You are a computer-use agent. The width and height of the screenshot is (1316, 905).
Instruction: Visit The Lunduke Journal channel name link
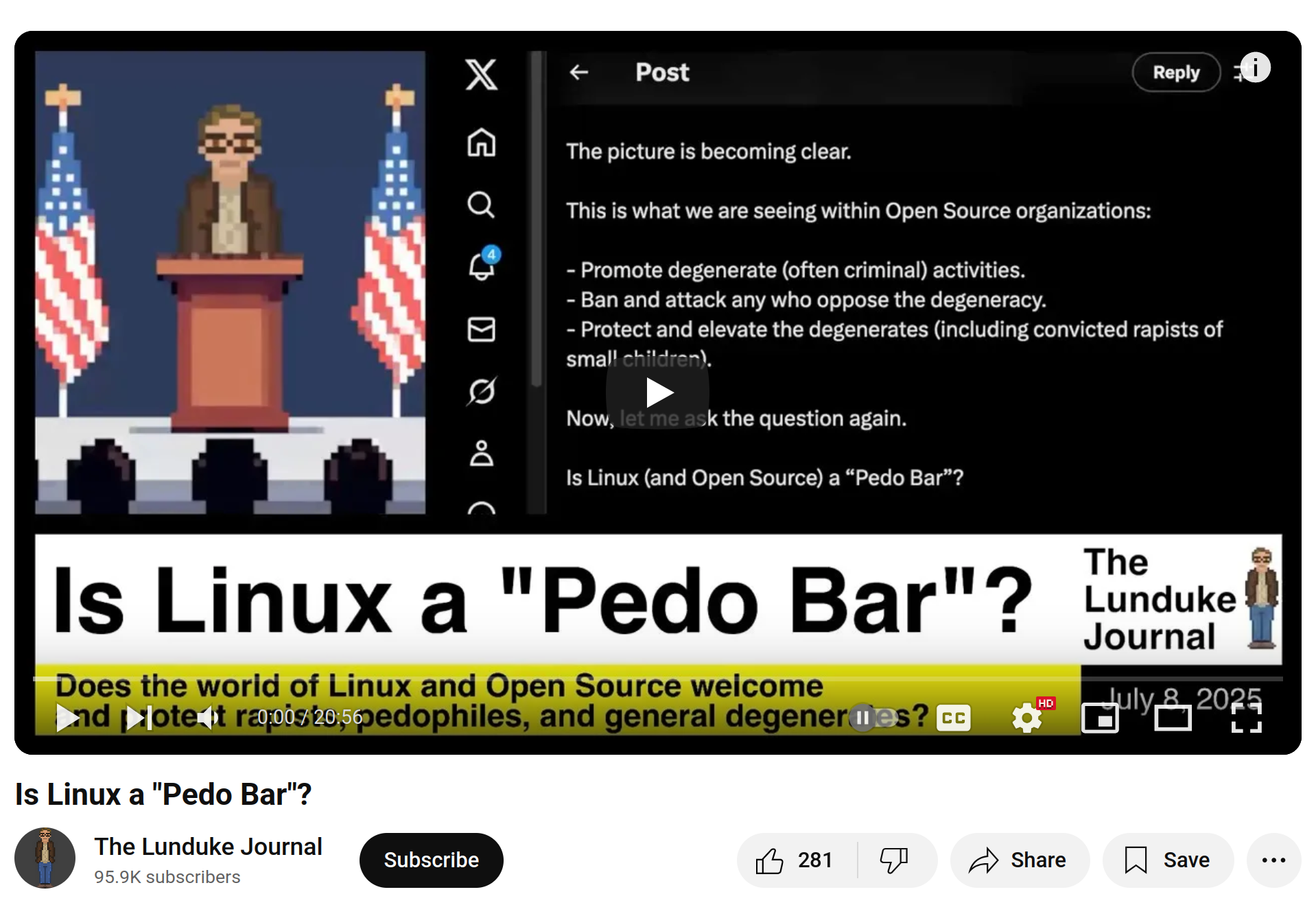208,847
